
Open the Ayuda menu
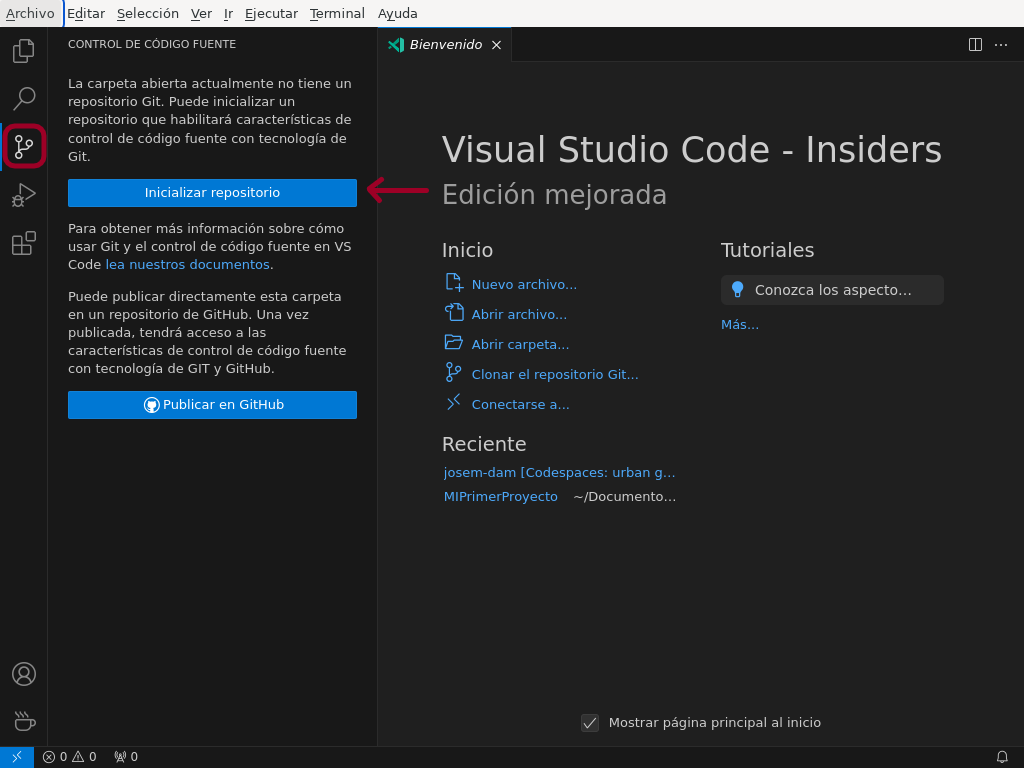[x=397, y=14]
